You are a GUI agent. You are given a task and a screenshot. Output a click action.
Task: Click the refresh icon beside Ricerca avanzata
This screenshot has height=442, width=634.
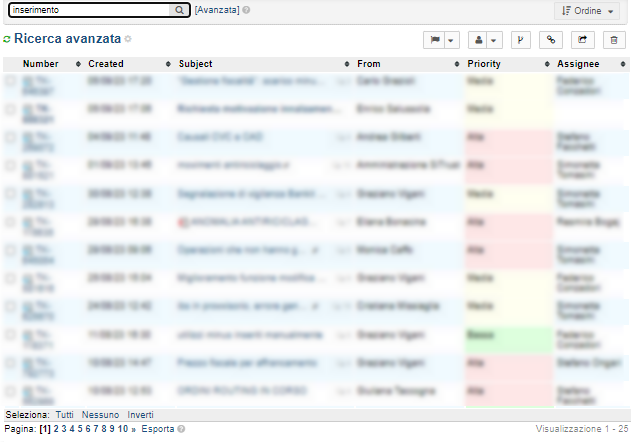7,40
